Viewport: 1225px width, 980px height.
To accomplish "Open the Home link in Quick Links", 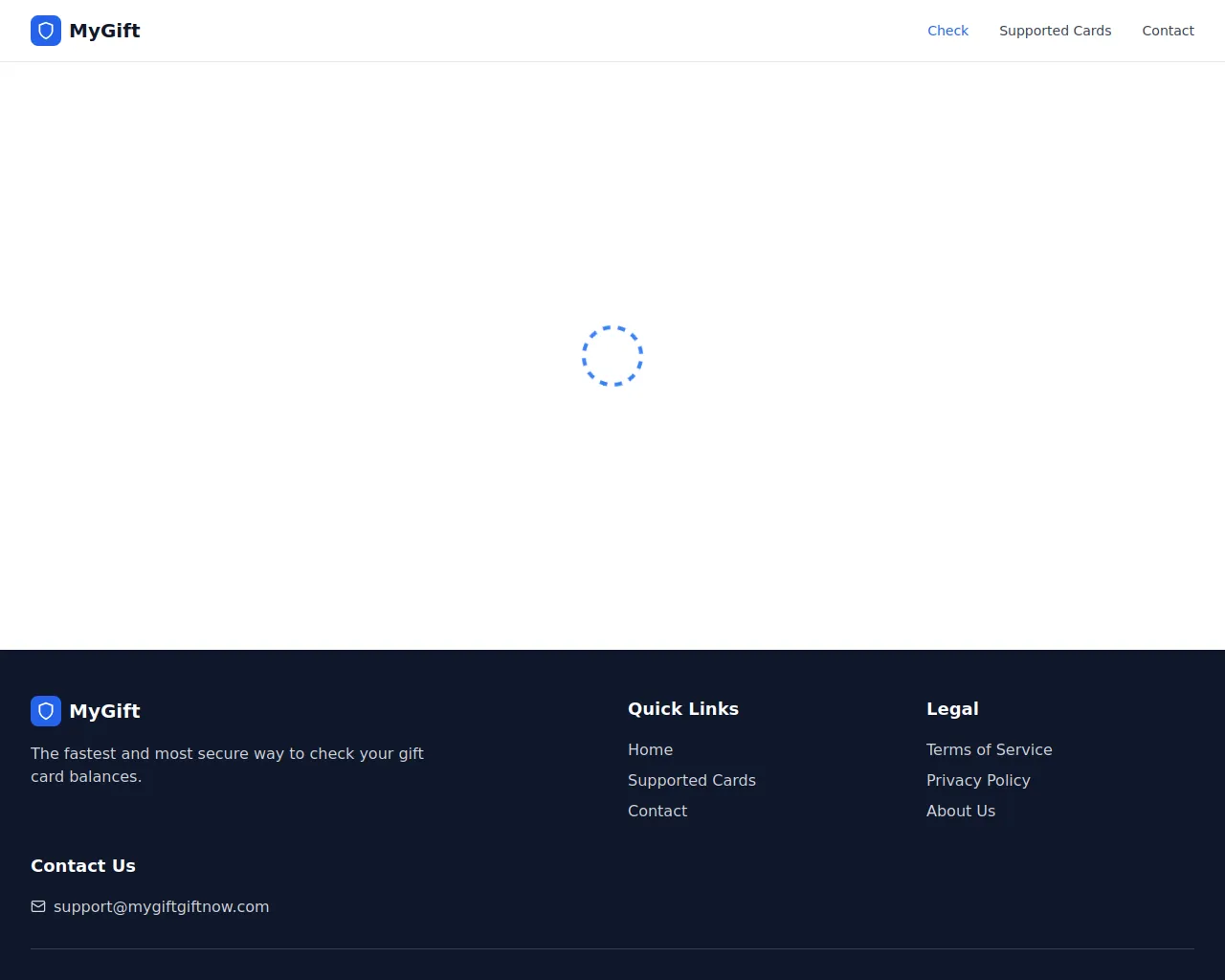I will pyautogui.click(x=650, y=749).
